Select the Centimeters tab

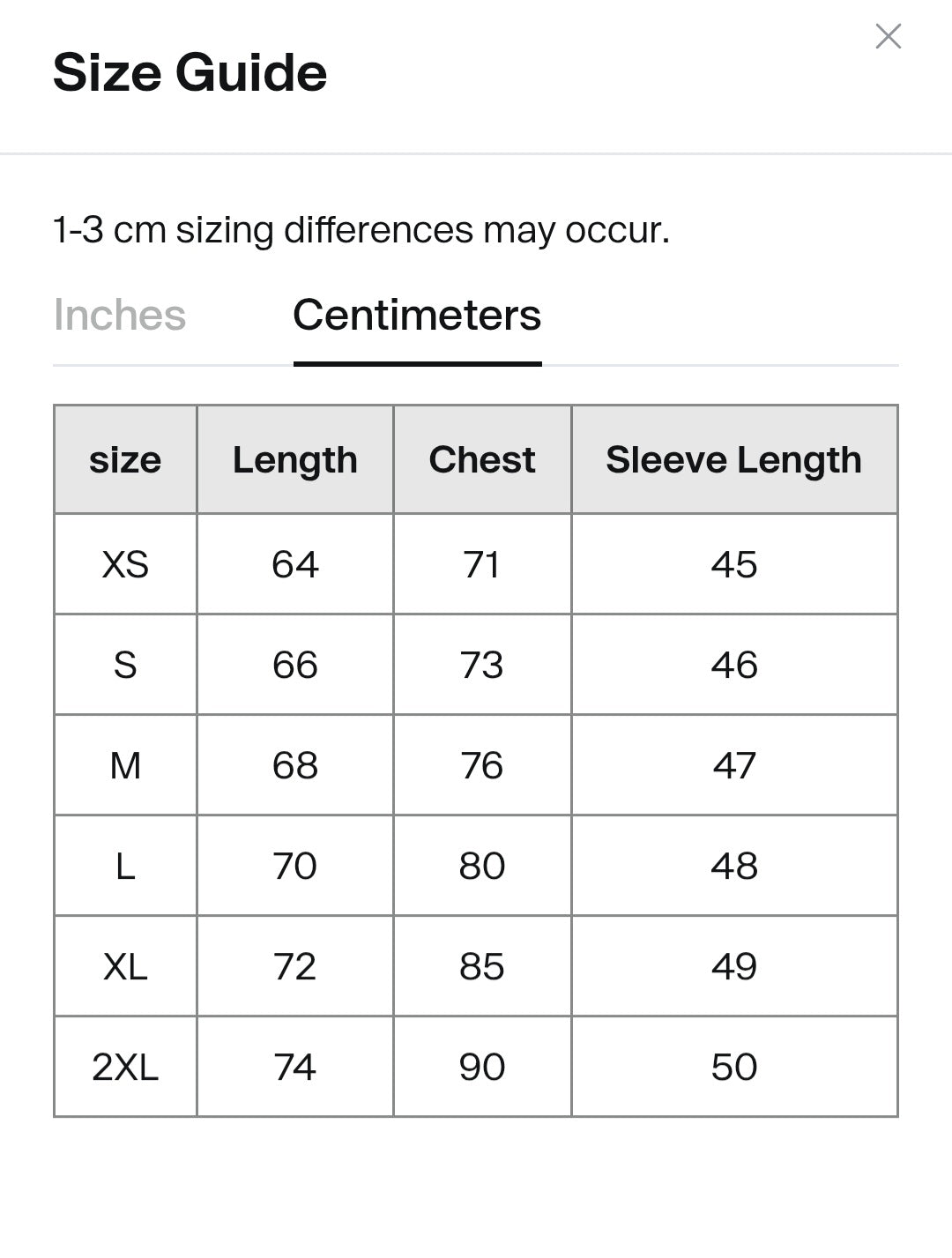[x=418, y=316]
